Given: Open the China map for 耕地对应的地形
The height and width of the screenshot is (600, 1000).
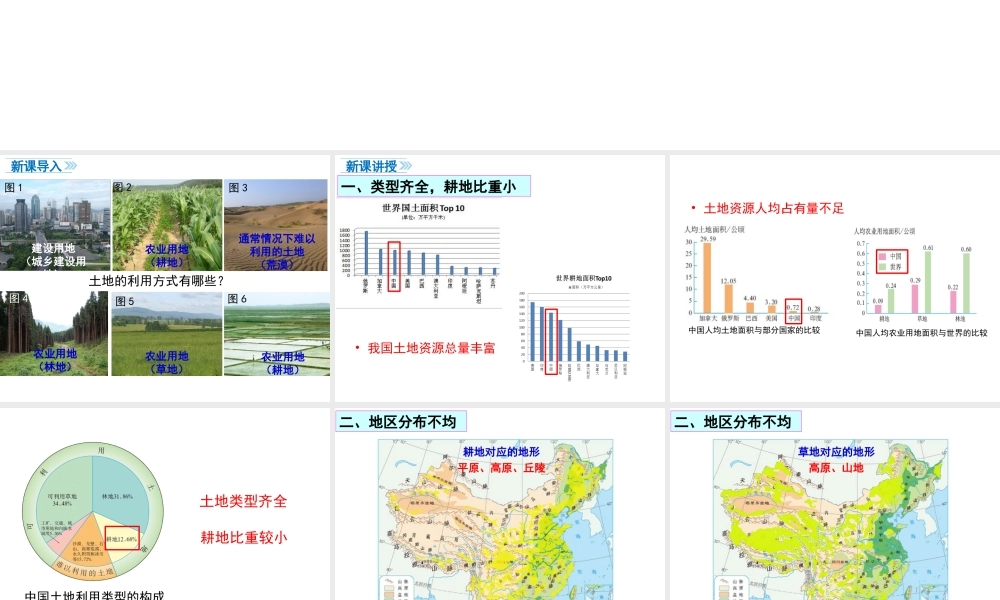Looking at the screenshot, I should click(496, 519).
